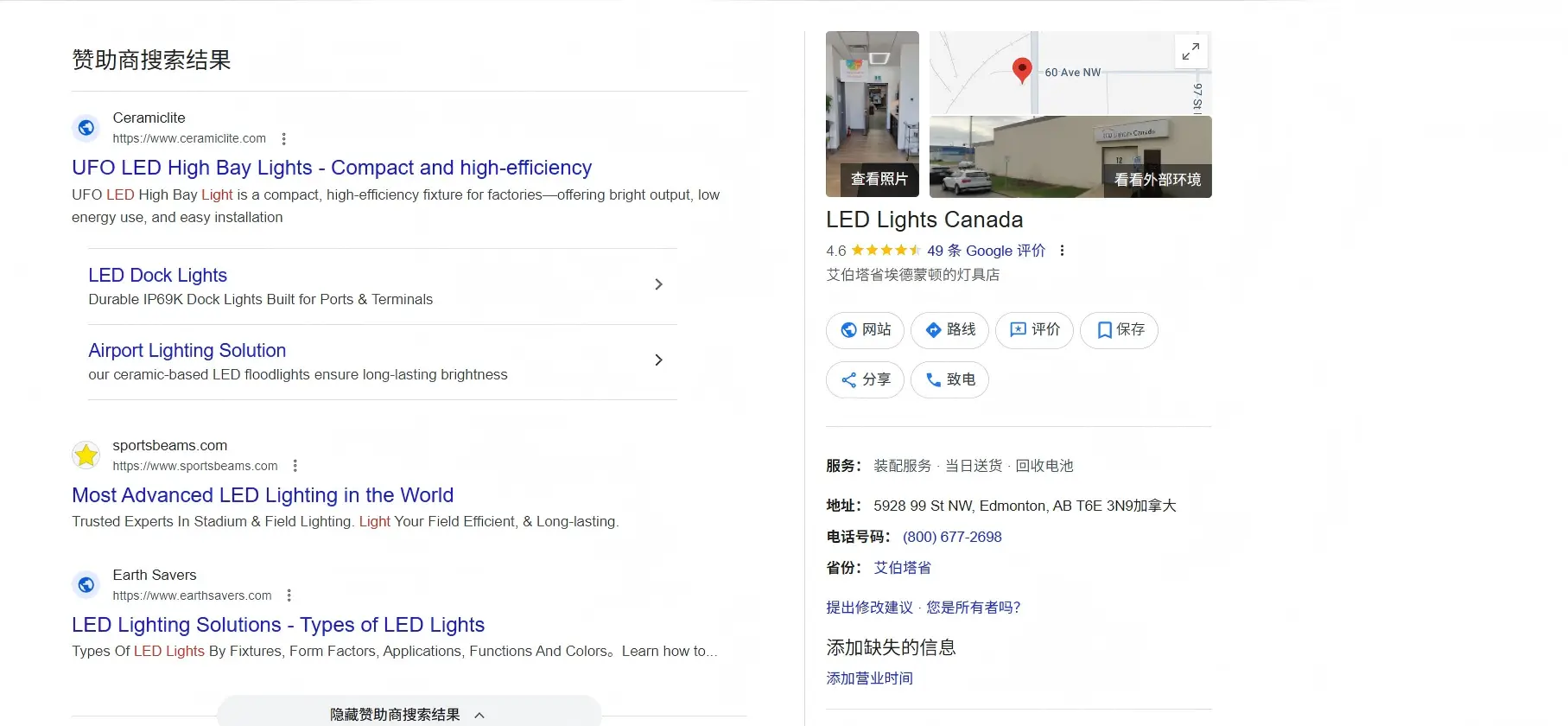The width and height of the screenshot is (1568, 726).
Task: Open the sportsbeams.com ad three-dot menu
Action: [x=295, y=466]
